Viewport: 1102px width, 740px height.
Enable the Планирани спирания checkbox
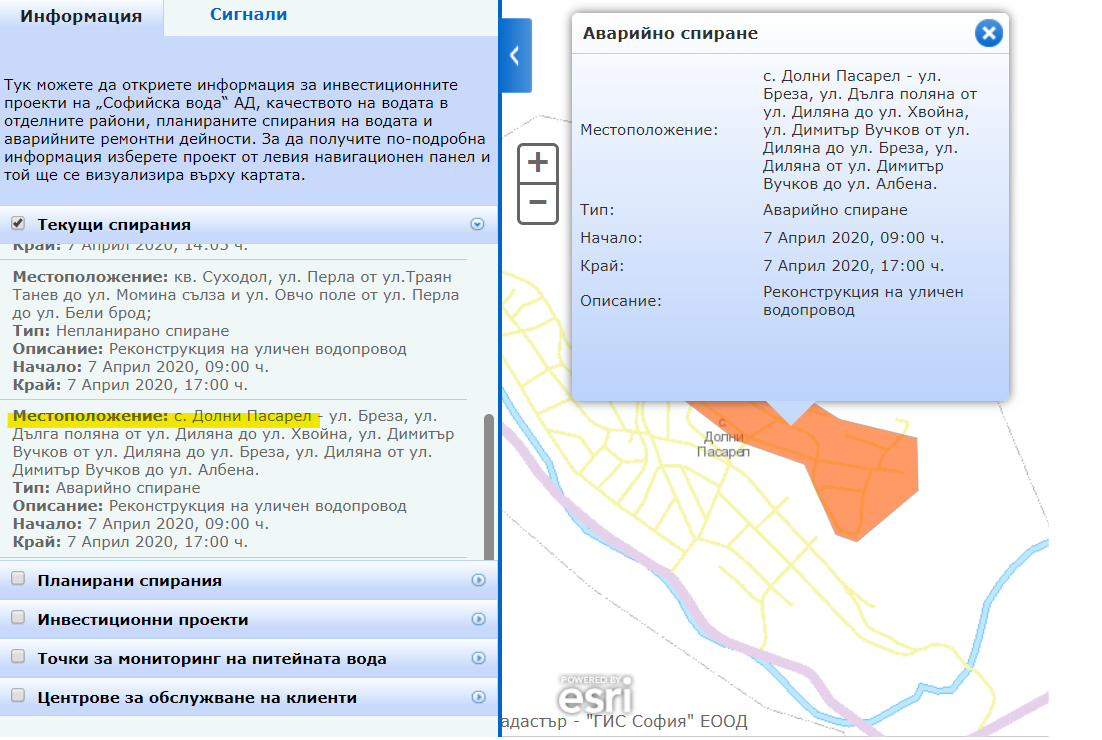click(x=18, y=578)
